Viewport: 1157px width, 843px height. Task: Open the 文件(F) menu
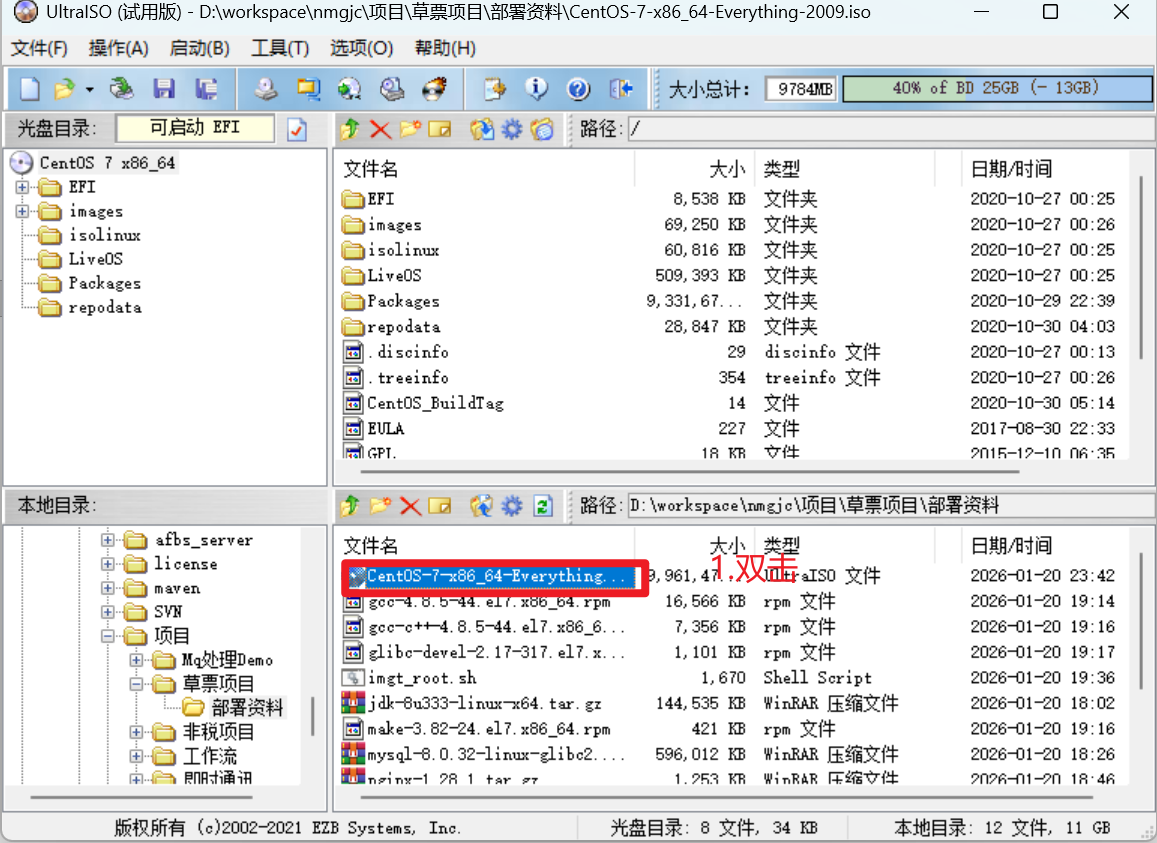tap(39, 49)
